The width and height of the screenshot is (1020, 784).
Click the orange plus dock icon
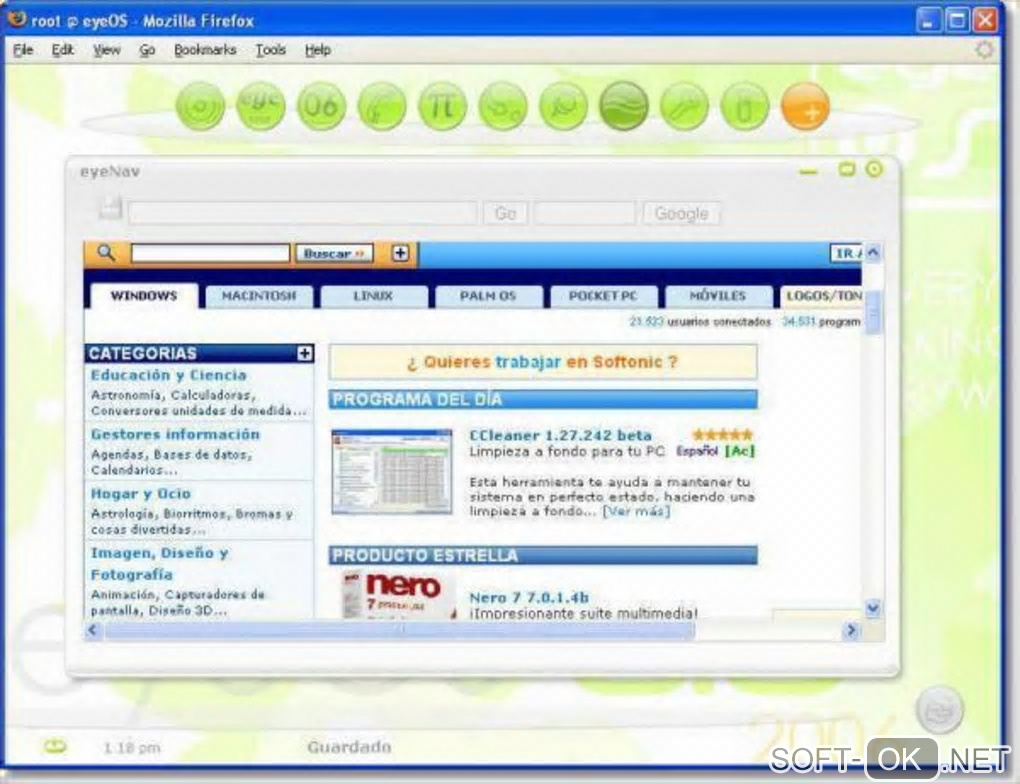(x=805, y=106)
